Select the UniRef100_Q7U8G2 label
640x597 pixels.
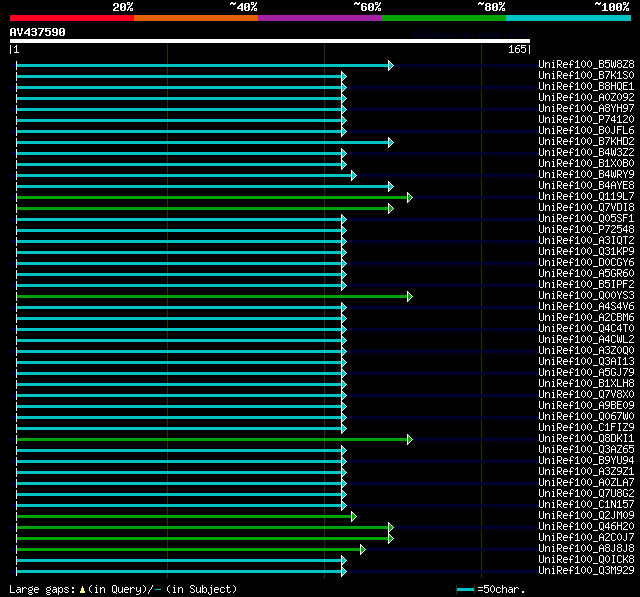(586, 494)
